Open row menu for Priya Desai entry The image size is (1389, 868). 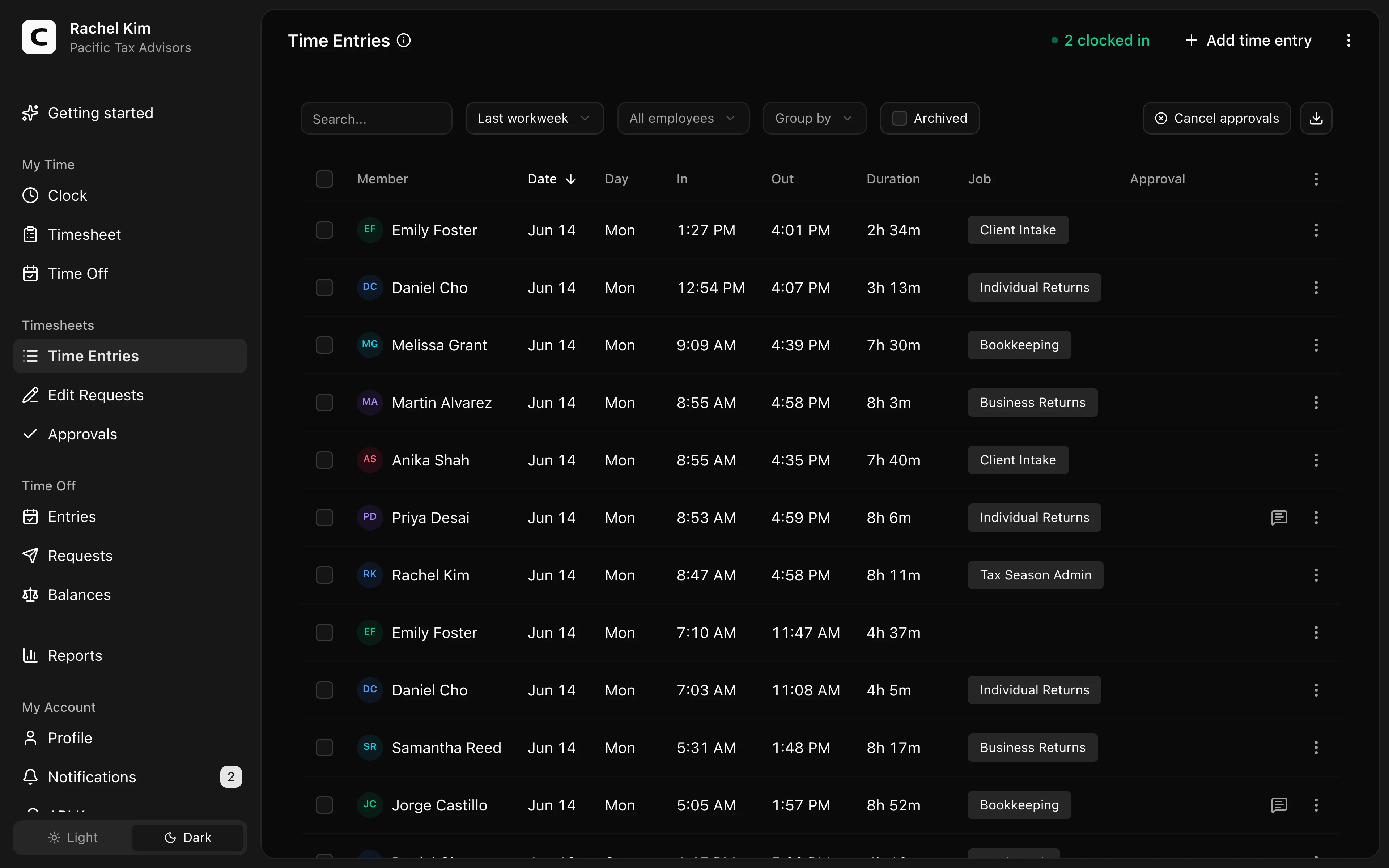(1316, 518)
